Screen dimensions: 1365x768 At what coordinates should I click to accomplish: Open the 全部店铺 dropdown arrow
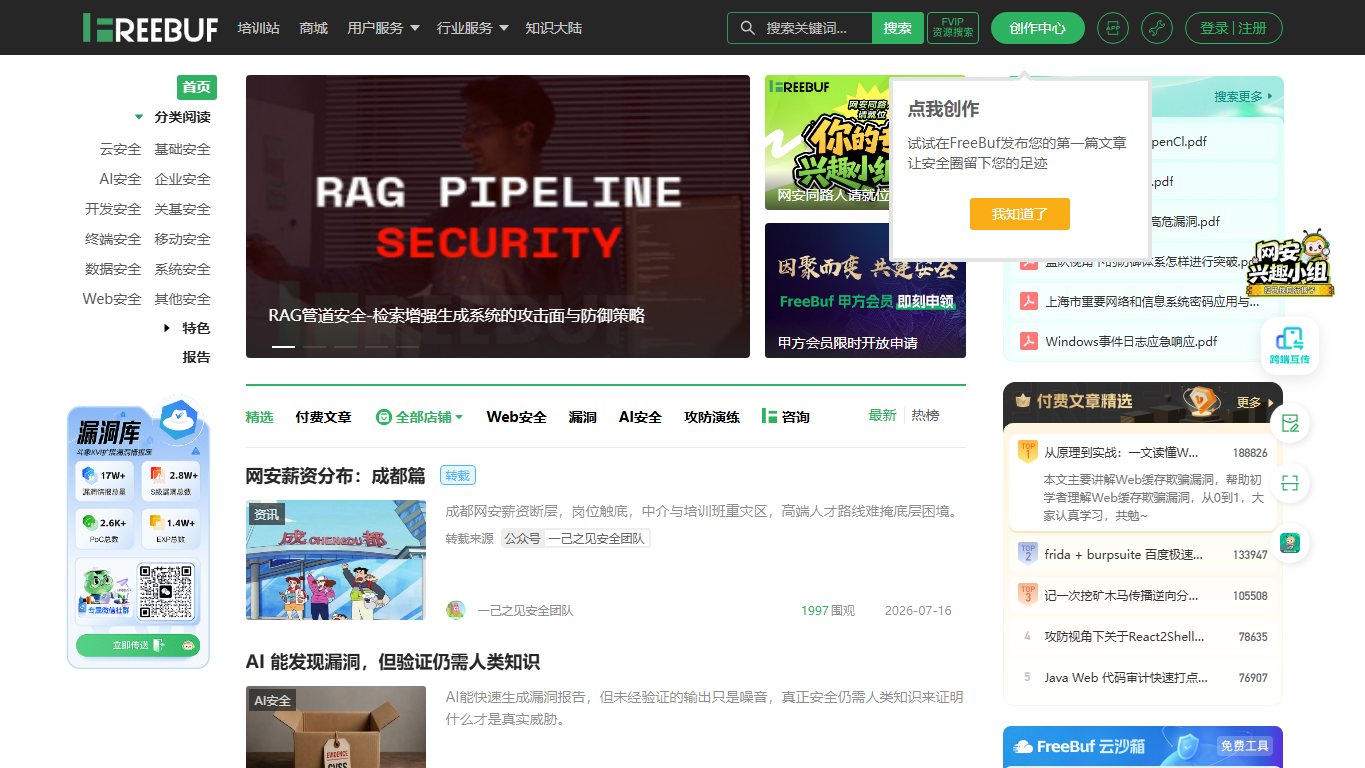click(x=459, y=417)
